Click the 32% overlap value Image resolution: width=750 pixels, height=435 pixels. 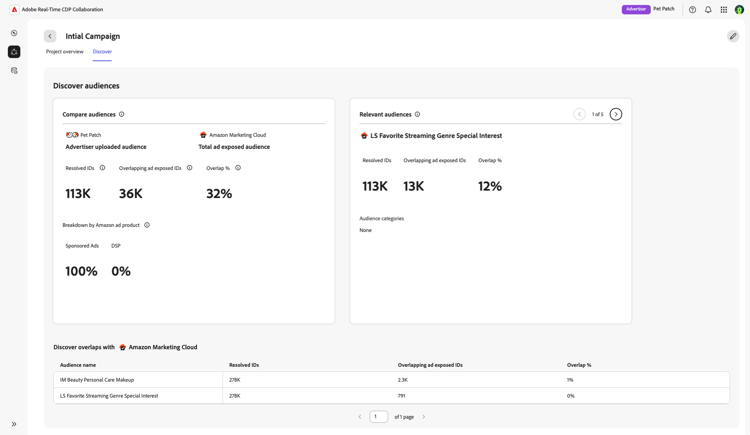coord(219,194)
